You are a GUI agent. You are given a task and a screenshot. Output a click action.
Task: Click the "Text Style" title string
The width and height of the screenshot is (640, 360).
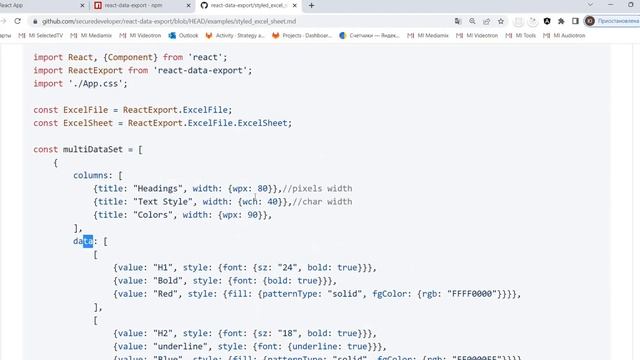pyautogui.click(x=162, y=202)
